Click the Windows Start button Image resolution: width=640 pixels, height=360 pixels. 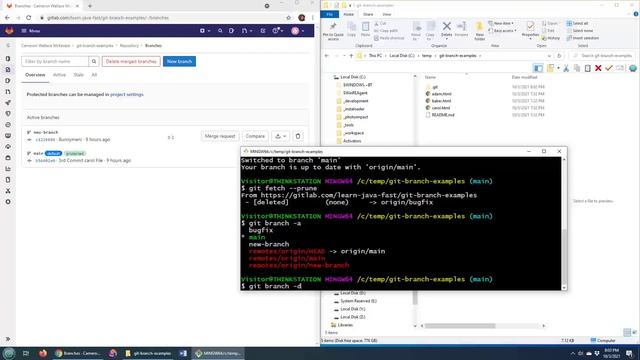tap(9, 353)
